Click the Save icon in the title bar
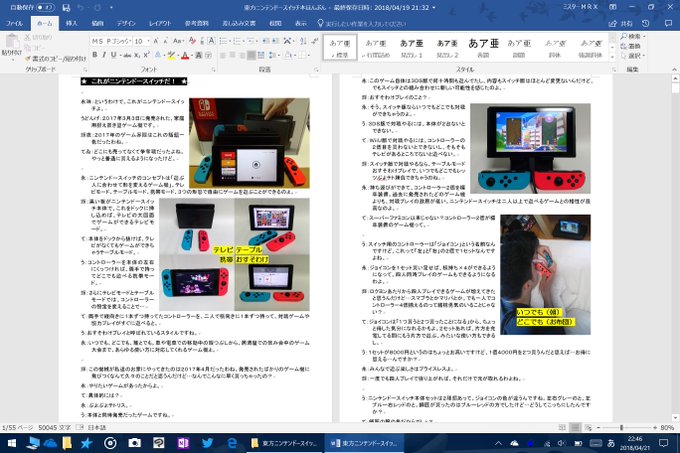Image resolution: width=680 pixels, height=453 pixels. pyautogui.click(x=66, y=7)
